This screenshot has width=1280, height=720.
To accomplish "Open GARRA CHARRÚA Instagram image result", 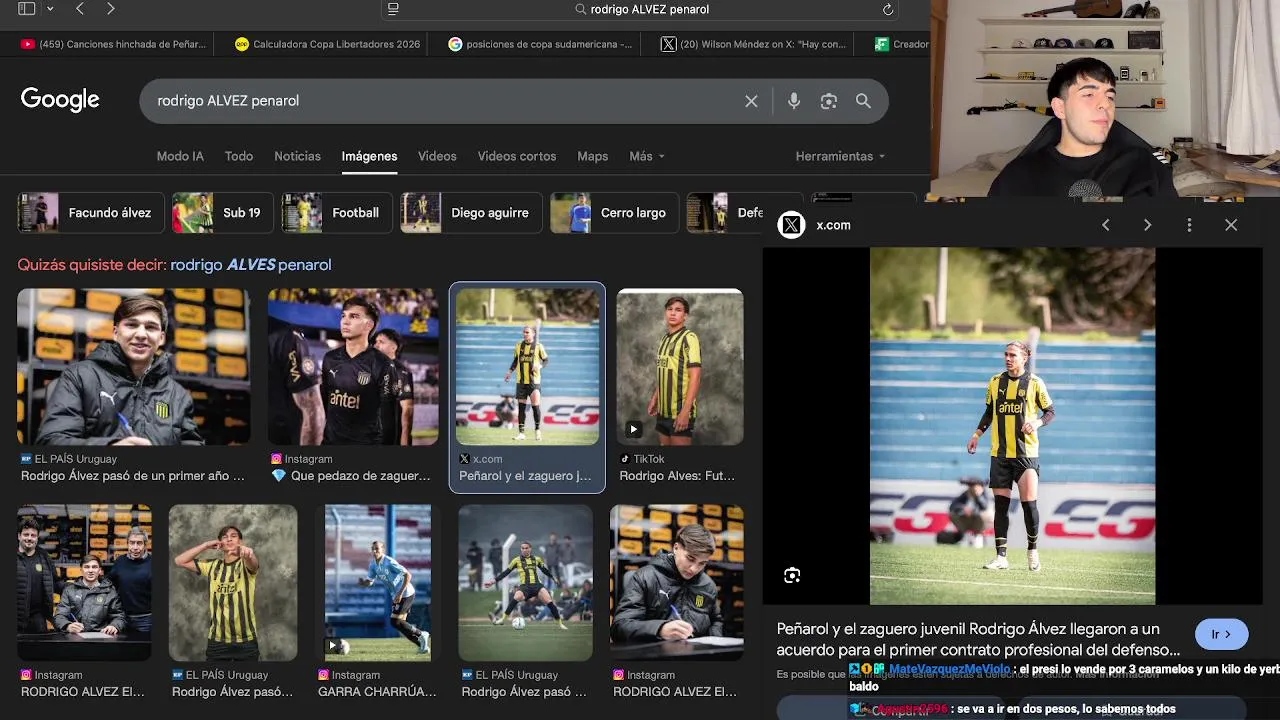I will pyautogui.click(x=378, y=582).
